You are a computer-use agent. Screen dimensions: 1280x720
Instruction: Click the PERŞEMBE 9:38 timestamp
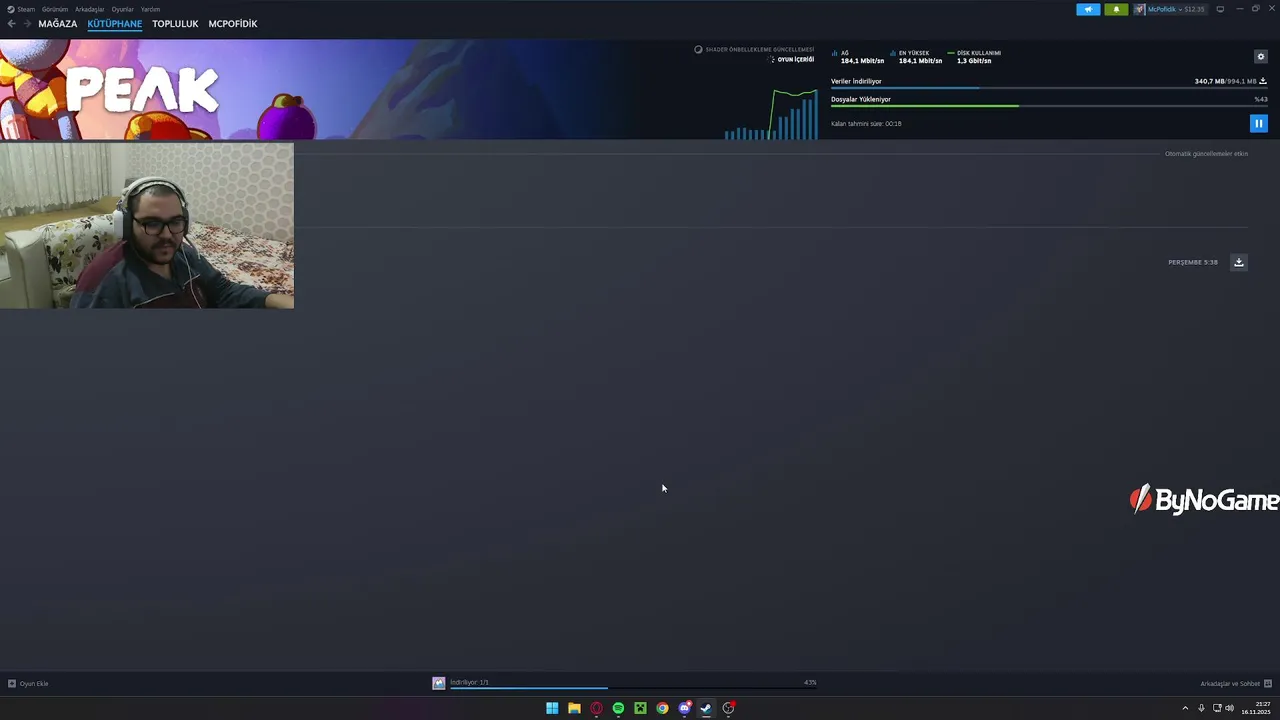pos(1193,262)
